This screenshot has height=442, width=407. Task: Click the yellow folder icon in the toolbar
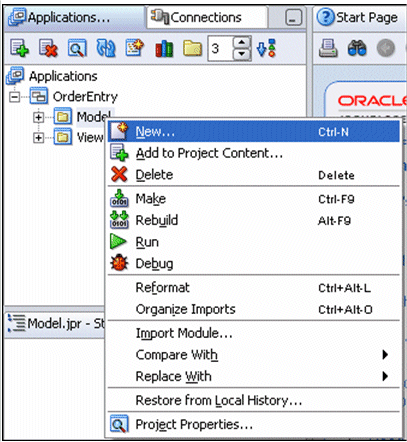point(192,49)
